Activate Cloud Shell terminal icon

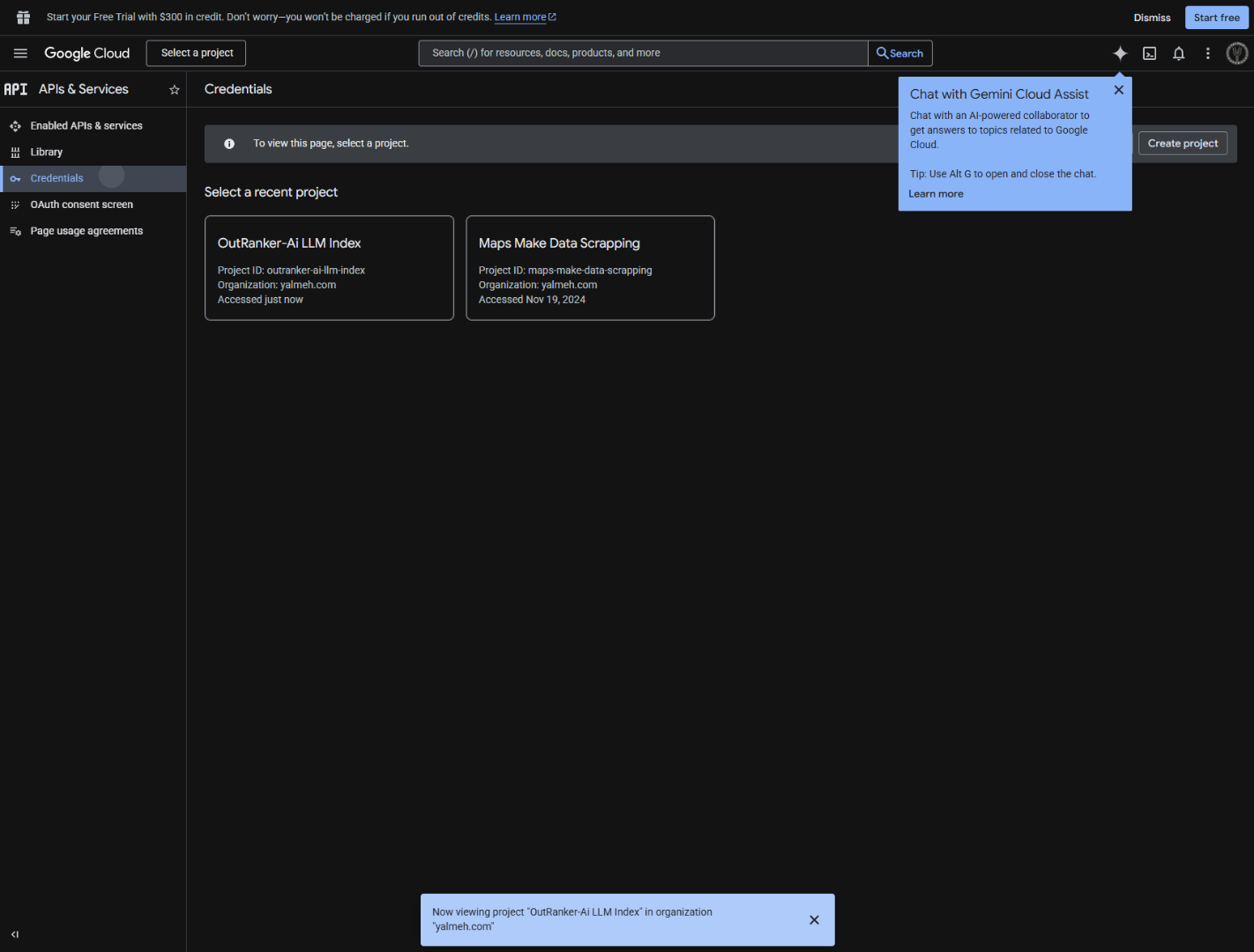1149,54
